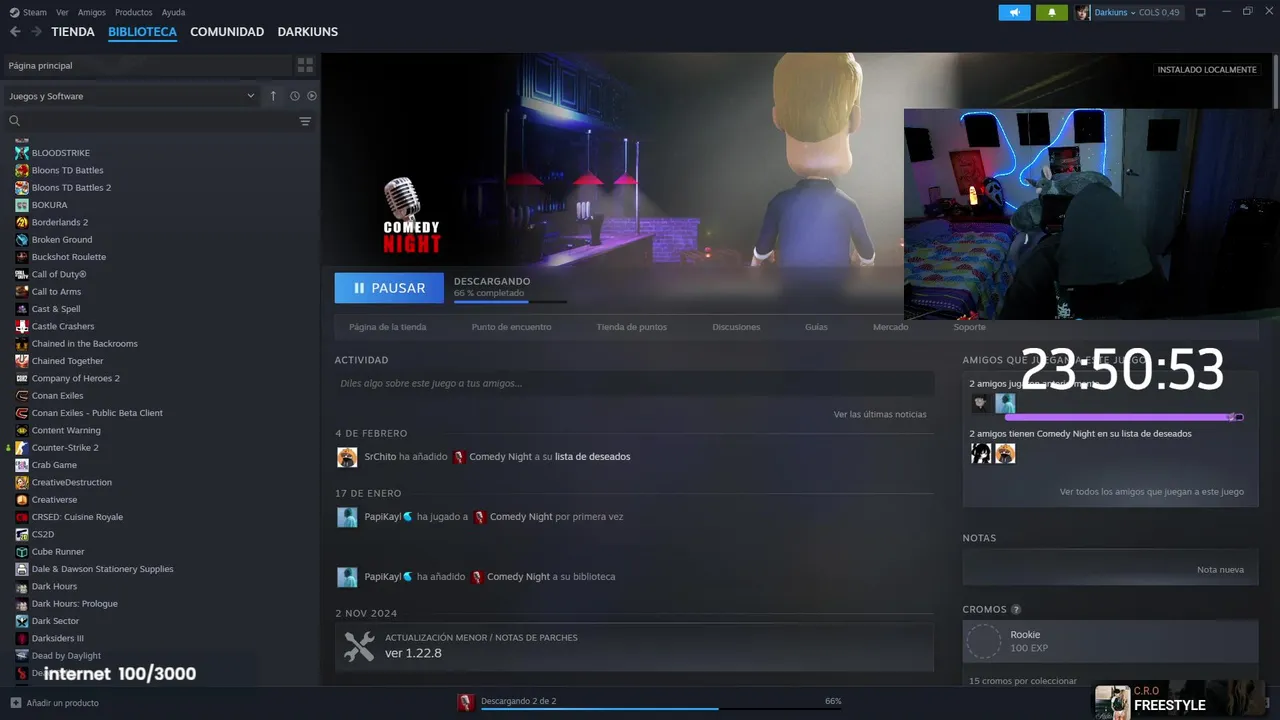The height and width of the screenshot is (720, 1280).
Task: Expand Juegos y Software filter dropdown
Action: (x=132, y=96)
